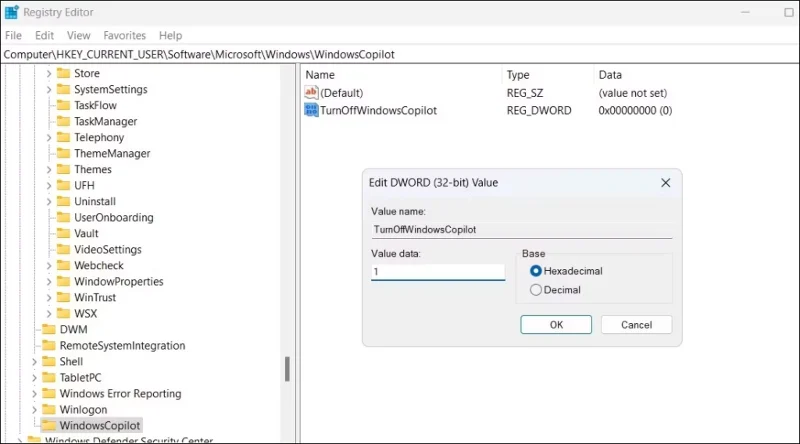
Task: Expand the Windows Error Reporting key
Action: (34, 393)
